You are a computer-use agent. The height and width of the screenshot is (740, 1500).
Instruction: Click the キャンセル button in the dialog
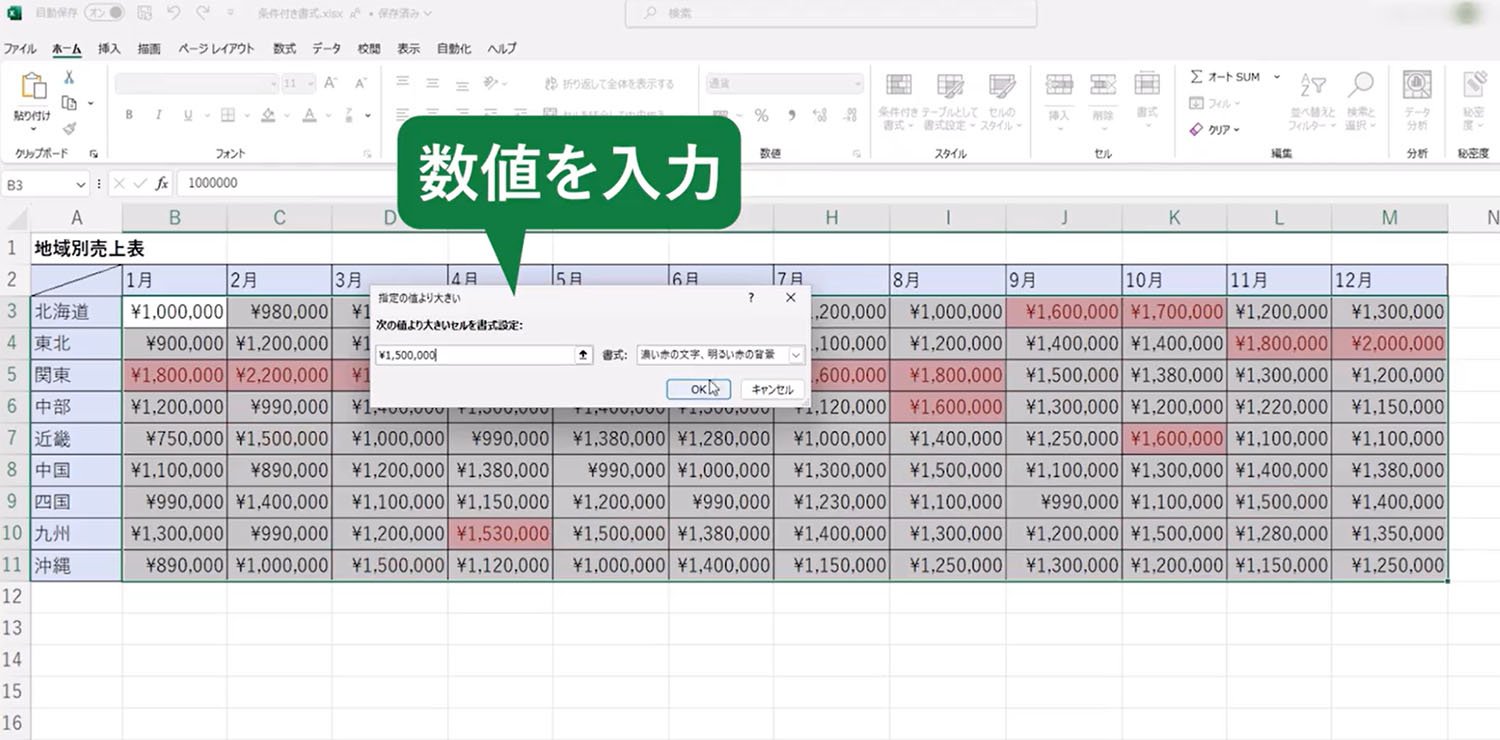[x=771, y=389]
